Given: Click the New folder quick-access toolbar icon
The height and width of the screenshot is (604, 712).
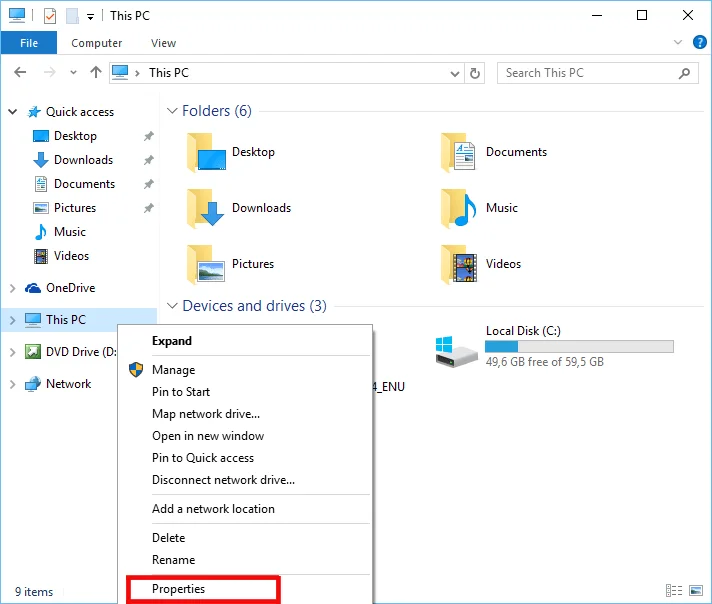Looking at the screenshot, I should point(72,16).
